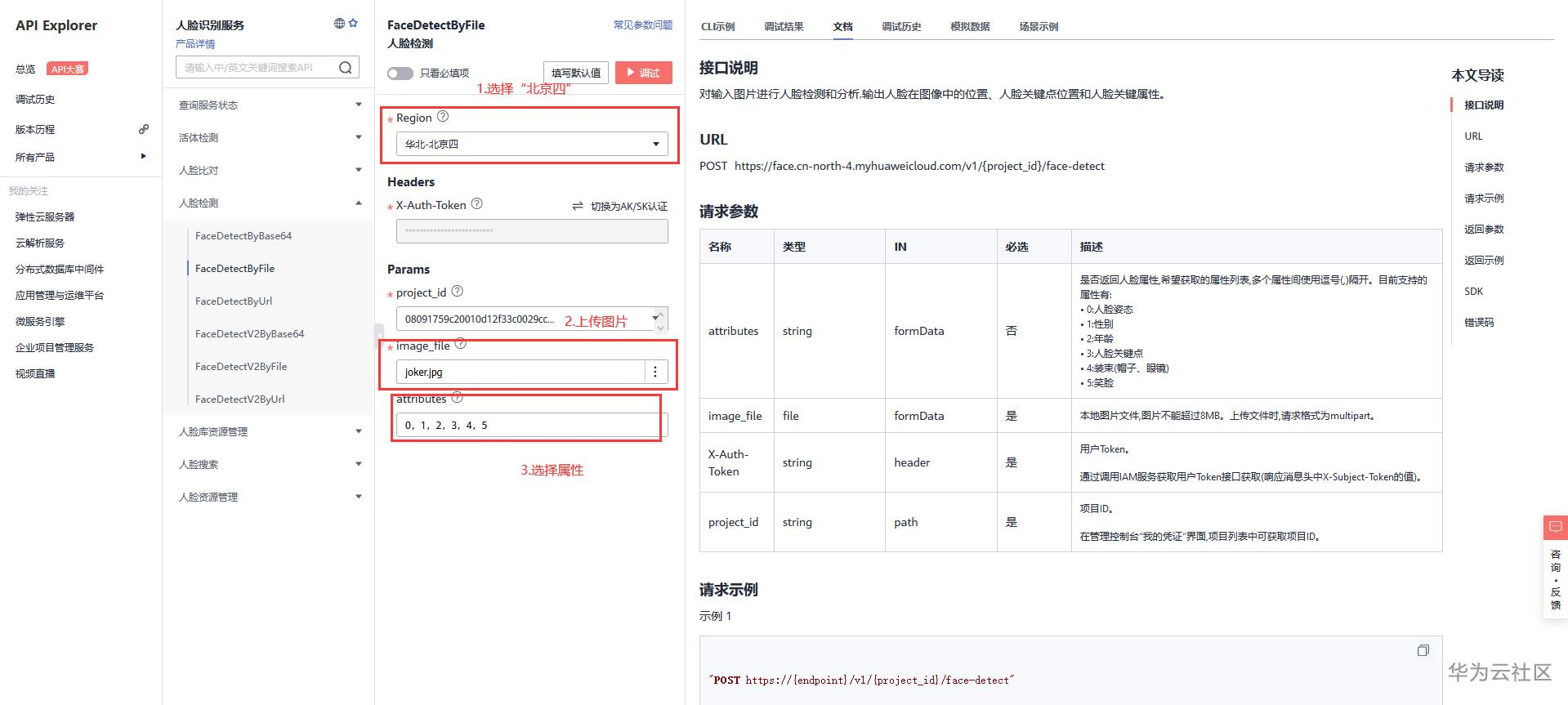Image resolution: width=1568 pixels, height=705 pixels.
Task: Collapse the sidebar using the left-edge handle
Action: coord(378,337)
